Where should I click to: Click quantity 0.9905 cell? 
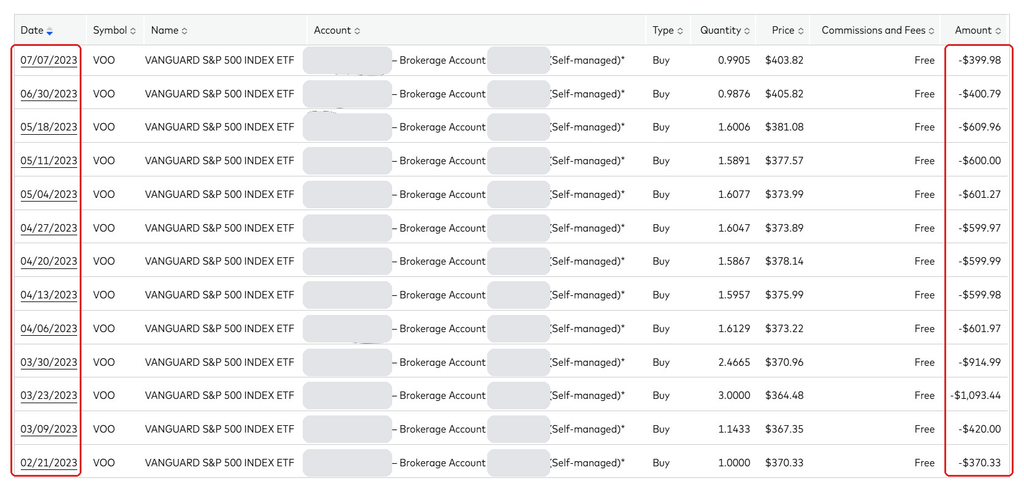[x=735, y=61]
